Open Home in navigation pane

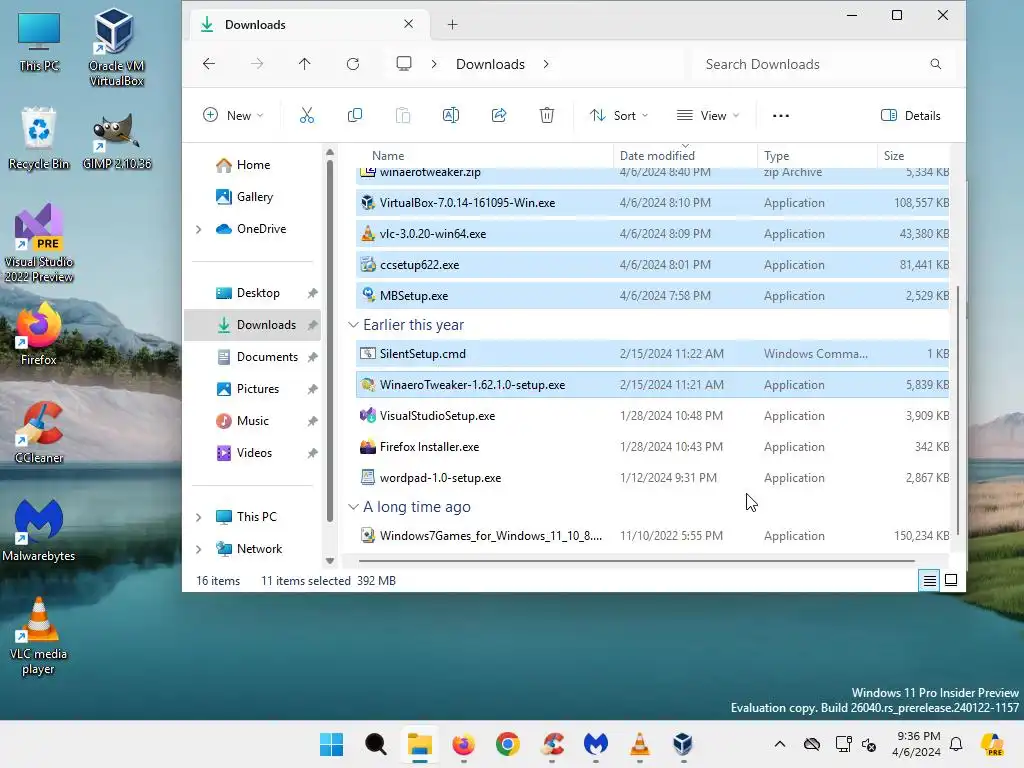(253, 165)
